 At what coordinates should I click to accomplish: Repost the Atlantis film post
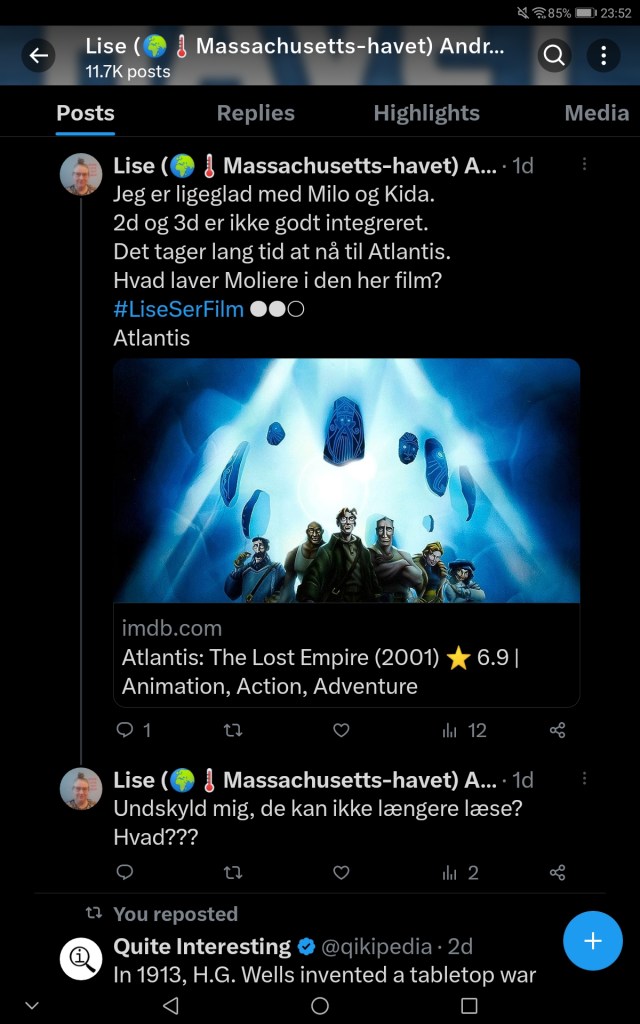233,730
